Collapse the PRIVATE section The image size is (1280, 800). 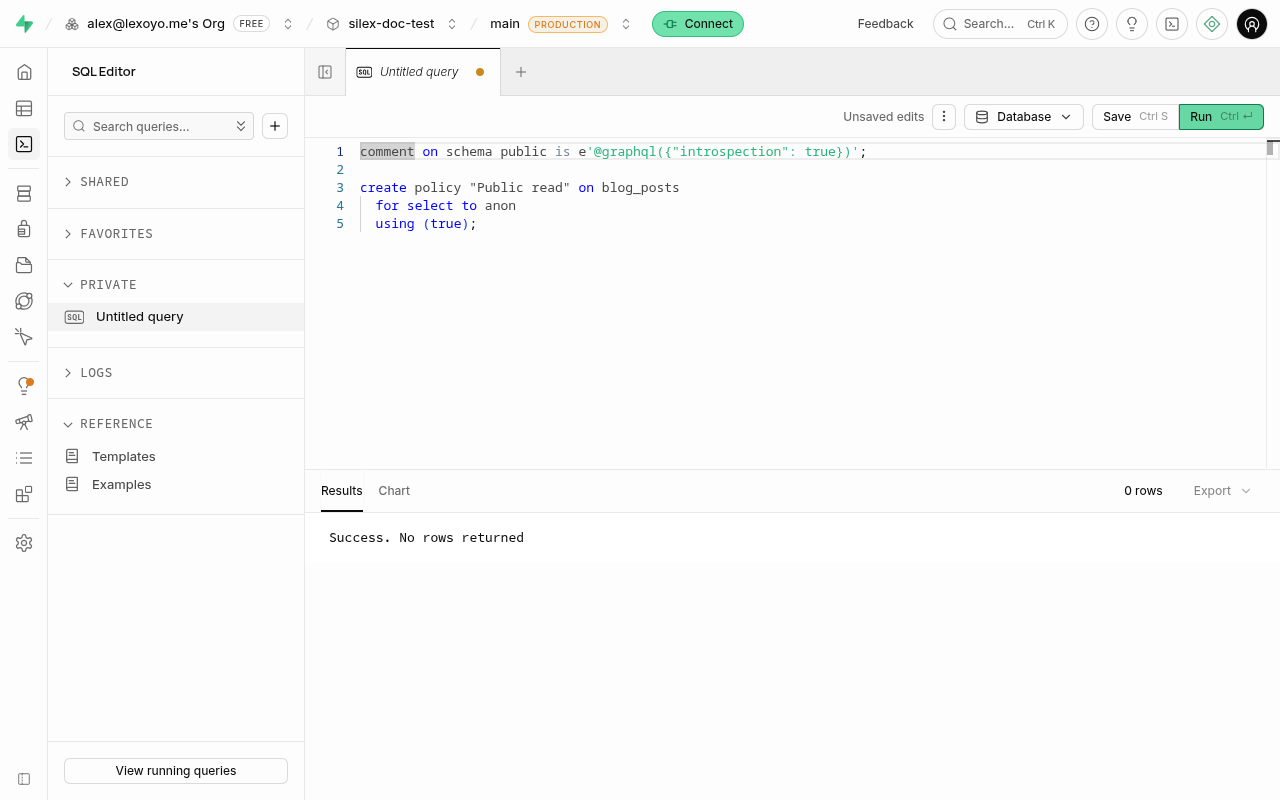click(x=176, y=285)
